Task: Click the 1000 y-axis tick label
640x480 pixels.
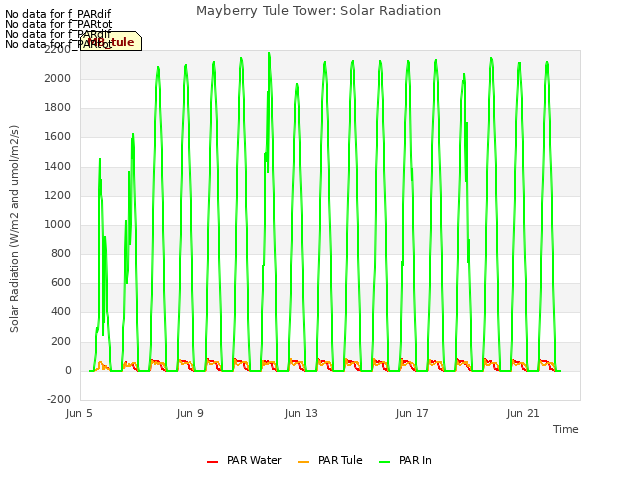Action: point(58,224)
